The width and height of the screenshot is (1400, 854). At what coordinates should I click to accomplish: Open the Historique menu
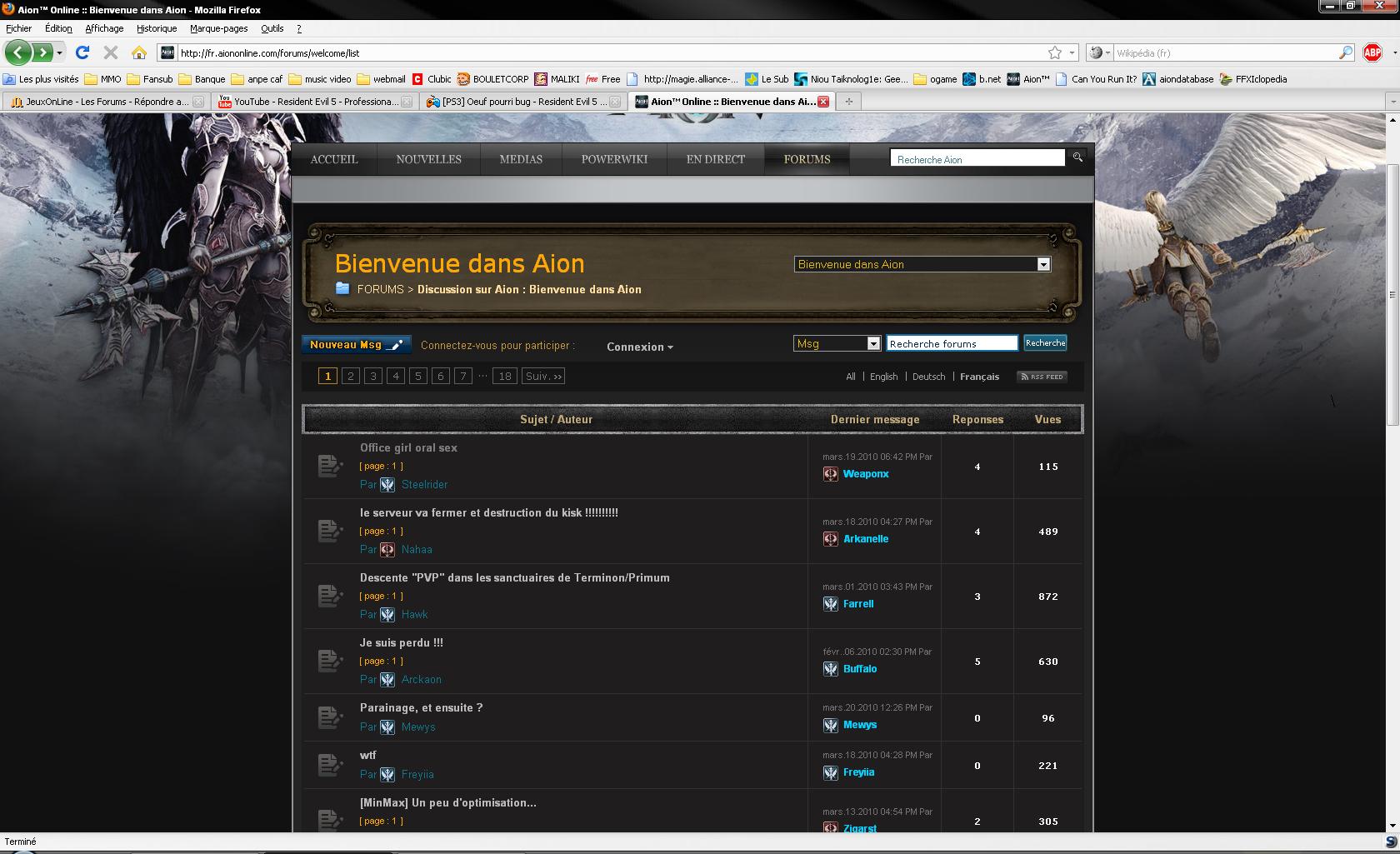(157, 28)
